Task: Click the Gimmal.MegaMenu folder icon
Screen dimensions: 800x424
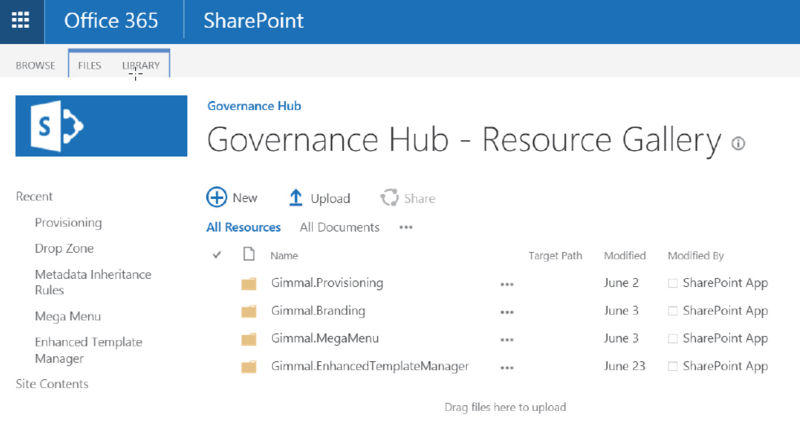Action: 250,339
